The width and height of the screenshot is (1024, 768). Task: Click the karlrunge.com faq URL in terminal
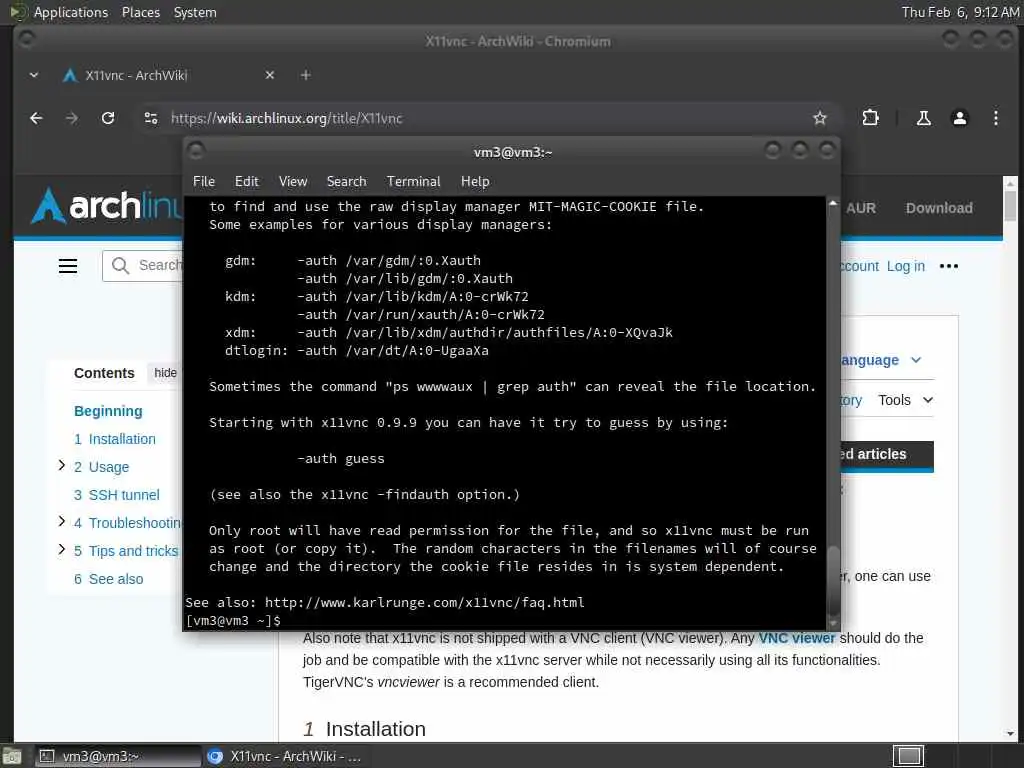(x=424, y=602)
